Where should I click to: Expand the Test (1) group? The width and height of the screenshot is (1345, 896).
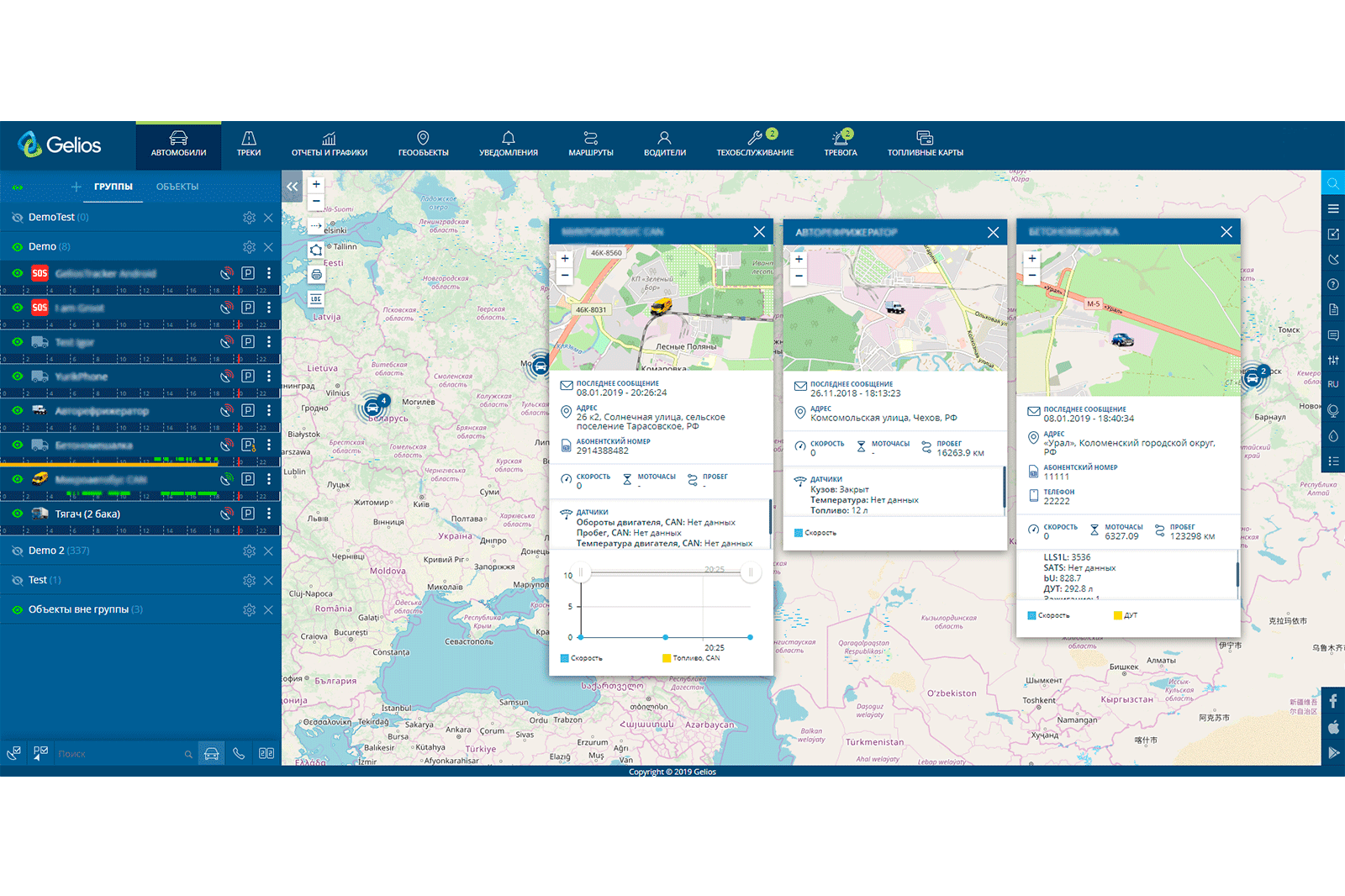click(45, 580)
